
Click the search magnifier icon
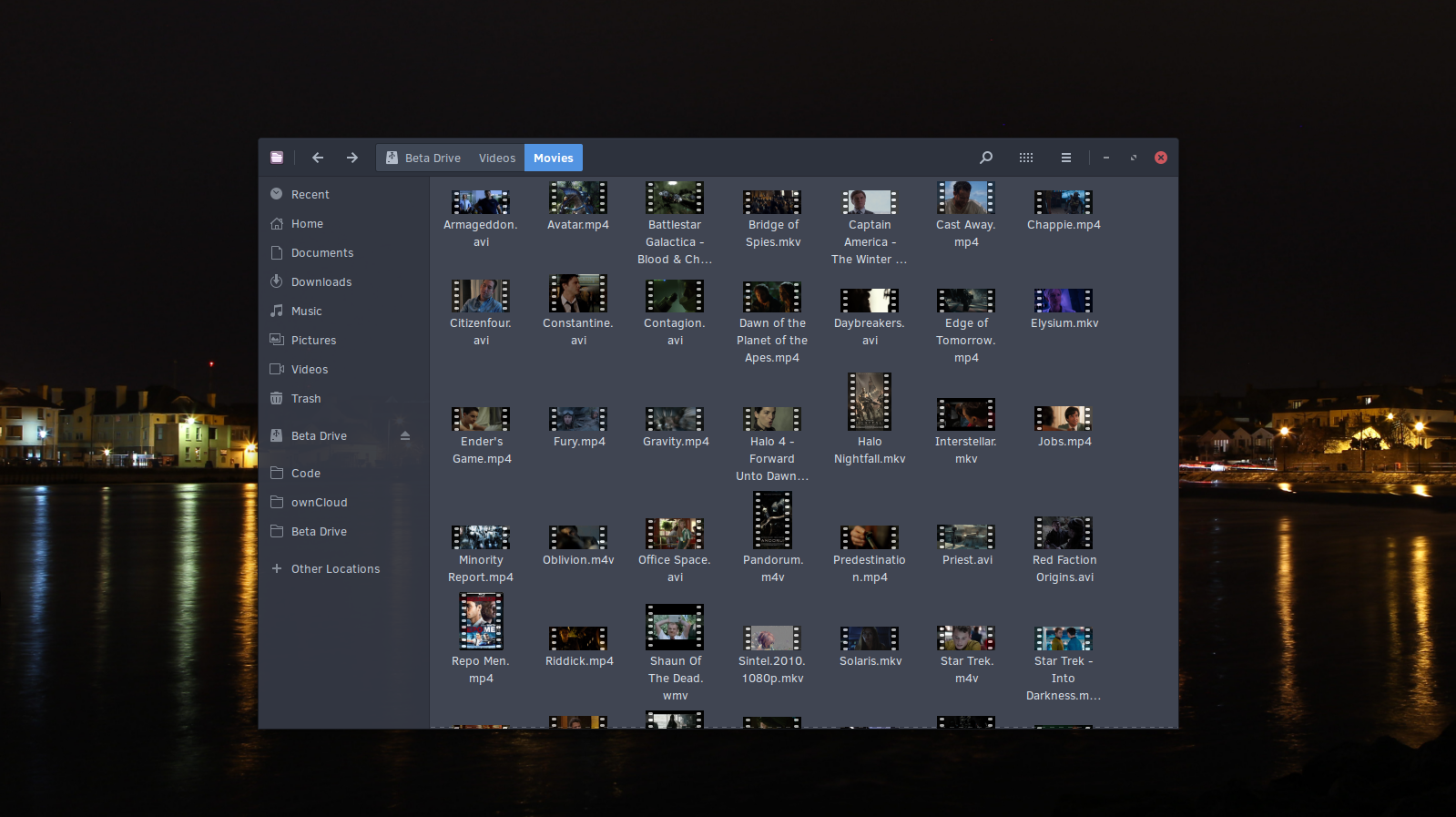tap(985, 158)
